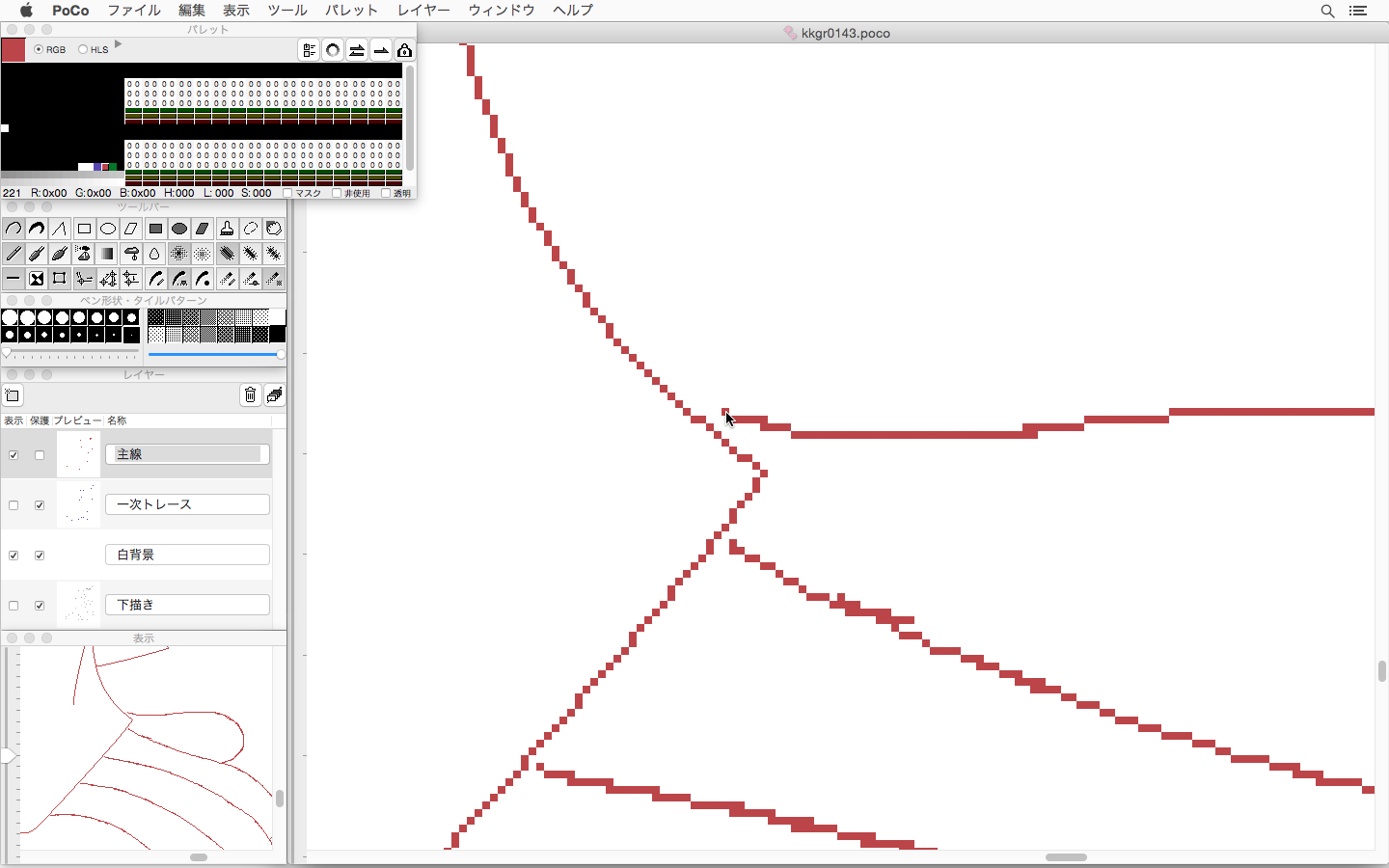Click the current red foreground color swatch

pyautogui.click(x=14, y=50)
